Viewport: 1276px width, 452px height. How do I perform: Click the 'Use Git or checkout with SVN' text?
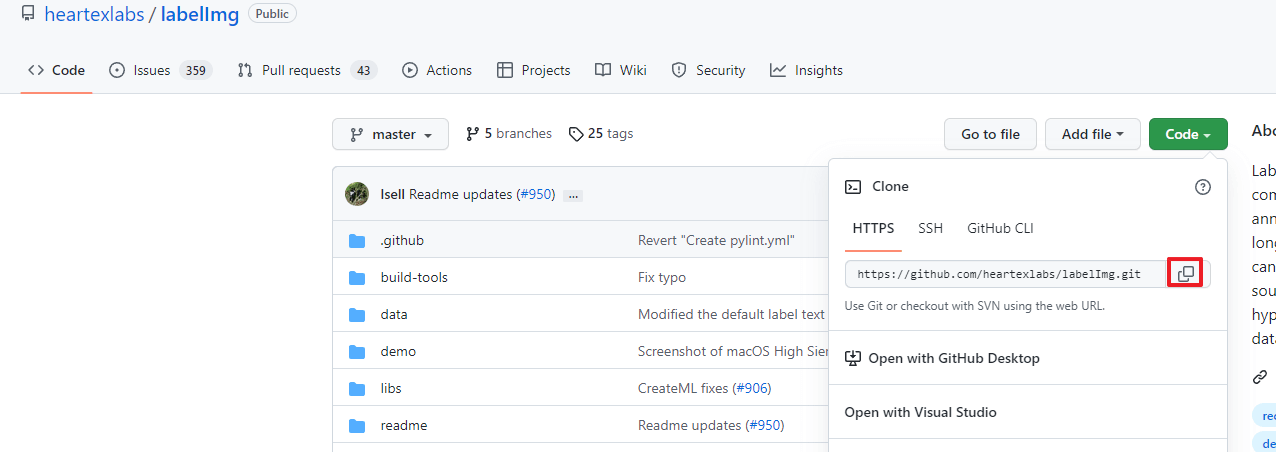point(975,306)
